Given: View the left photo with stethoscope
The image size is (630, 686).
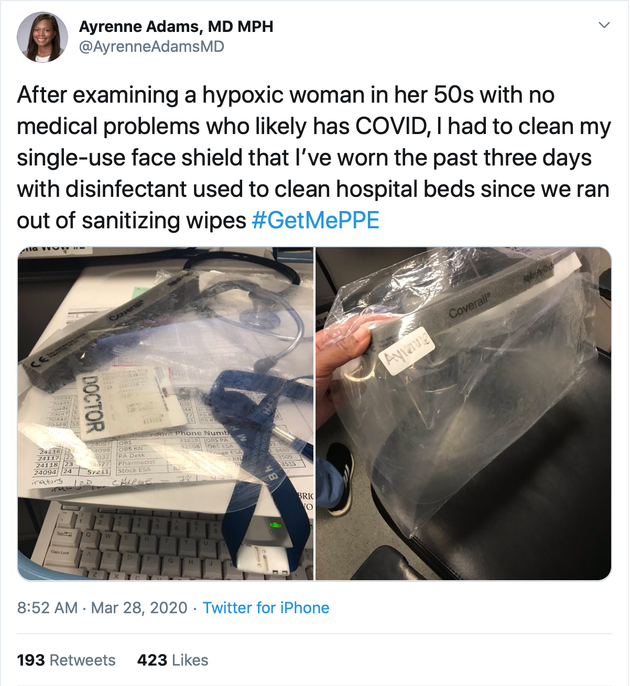Looking at the screenshot, I should pos(165,413).
